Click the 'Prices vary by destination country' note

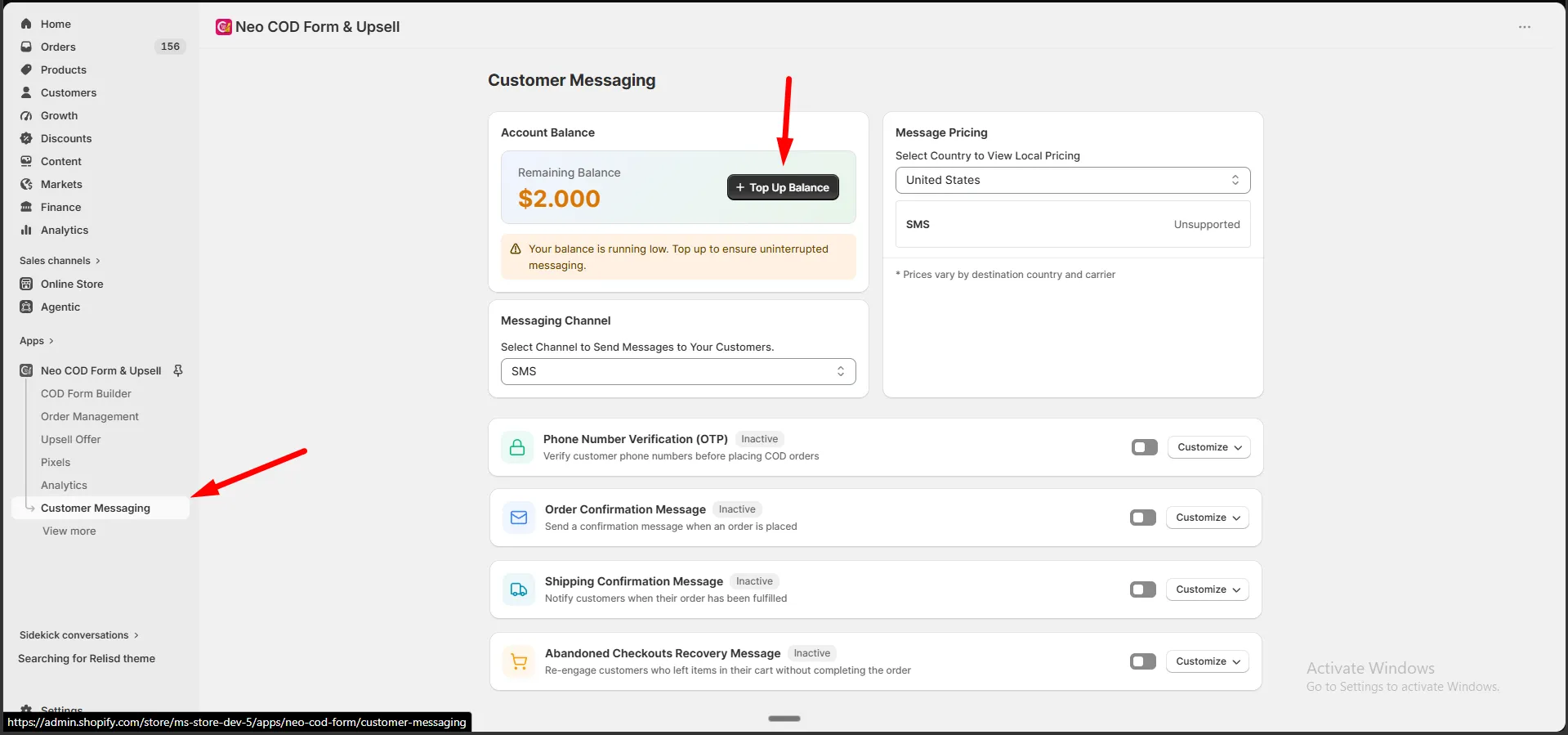tap(1005, 275)
